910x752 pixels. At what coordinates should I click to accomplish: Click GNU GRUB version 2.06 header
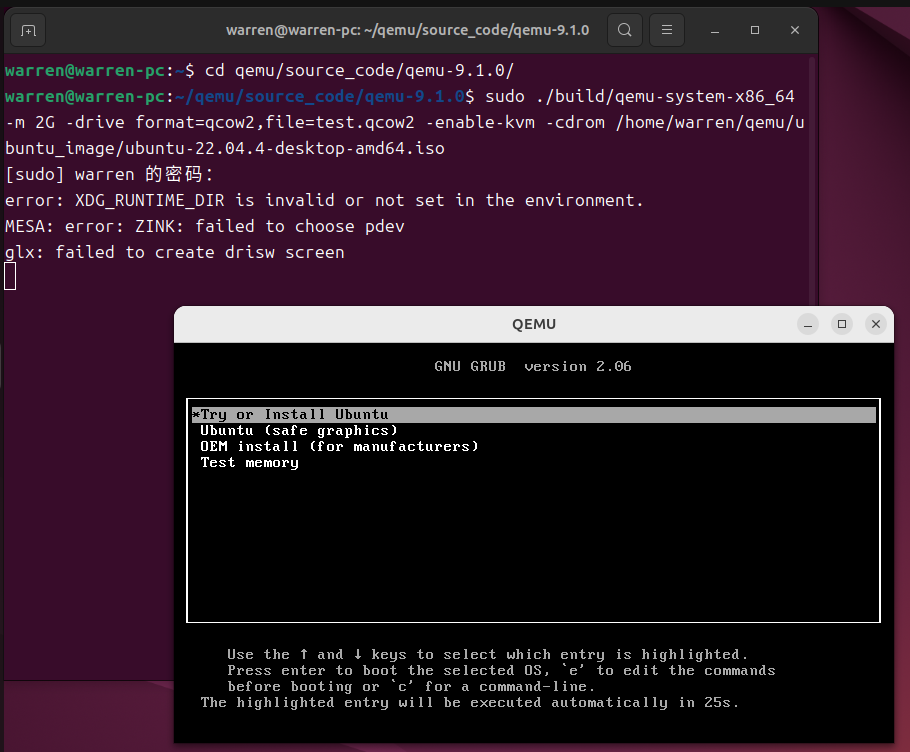pos(533,366)
